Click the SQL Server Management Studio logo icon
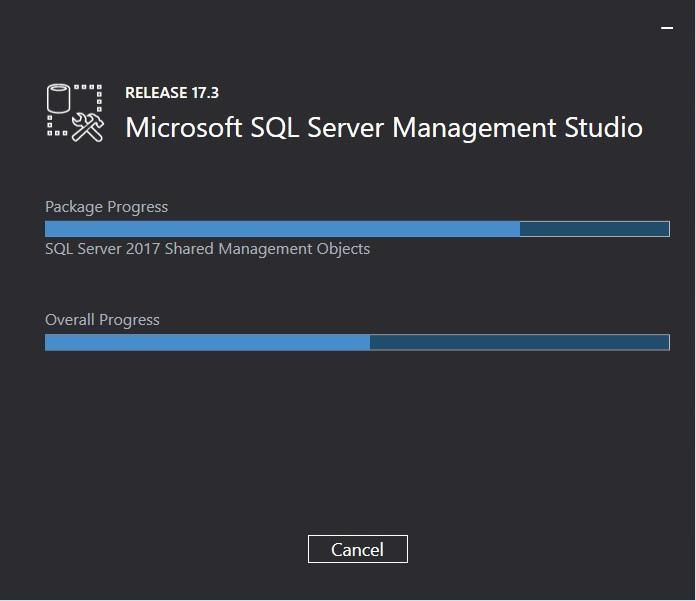696x601 pixels. 75,113
